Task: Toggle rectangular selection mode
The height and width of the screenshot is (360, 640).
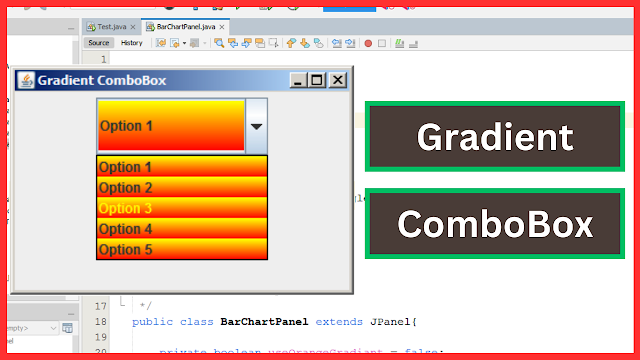Action: (x=273, y=43)
